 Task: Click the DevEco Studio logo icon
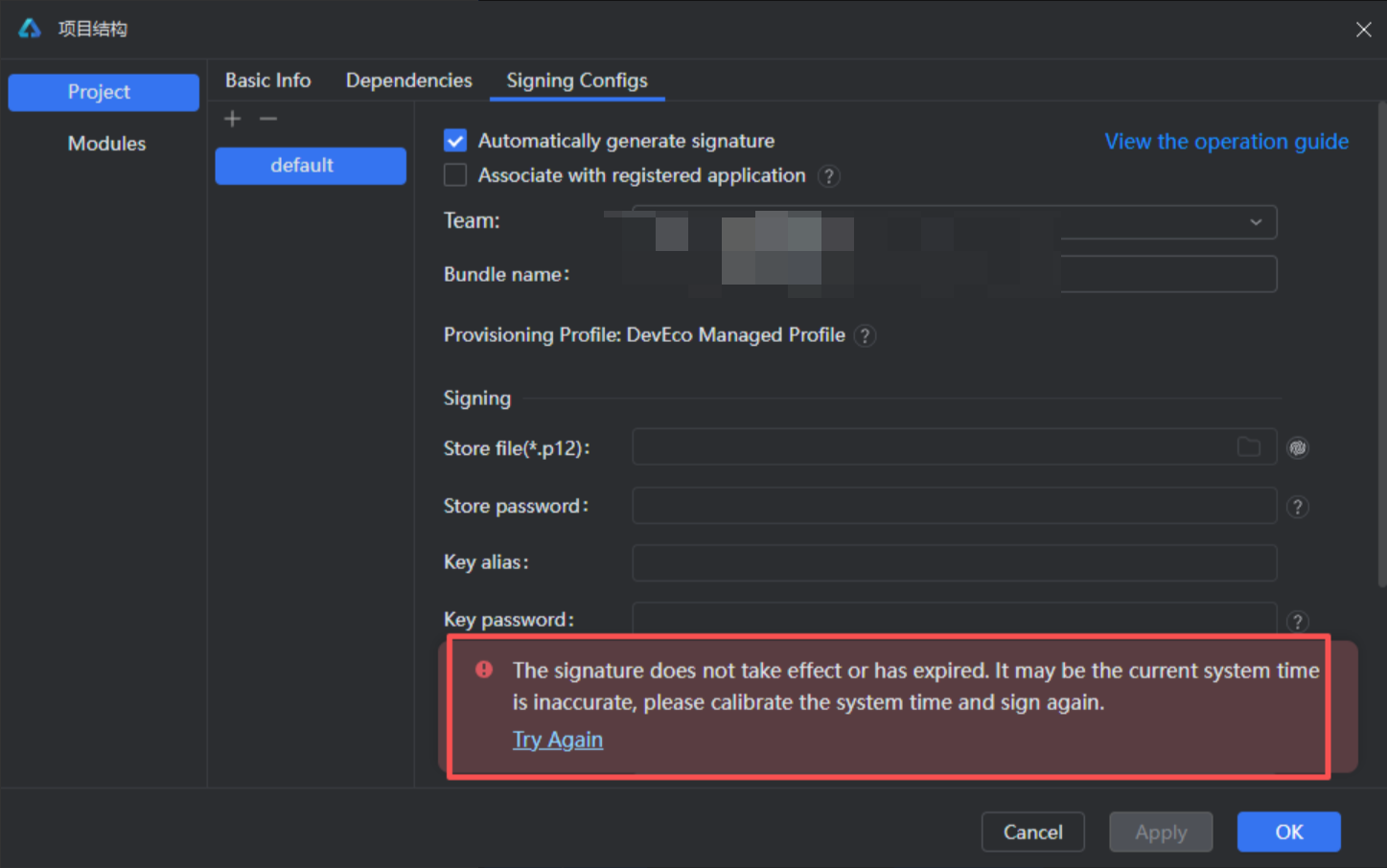[30, 29]
